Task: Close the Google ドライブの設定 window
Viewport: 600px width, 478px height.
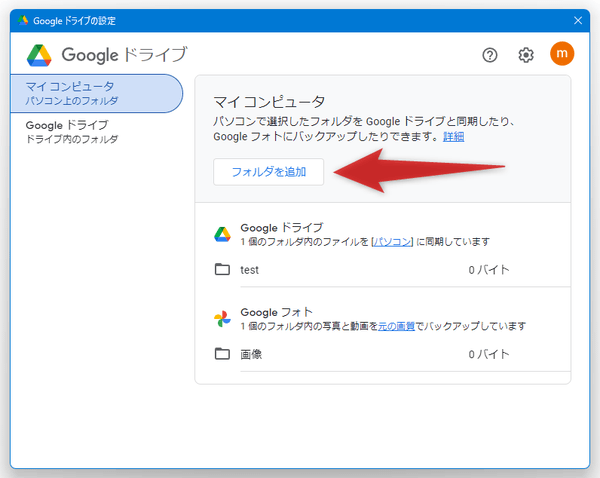Action: coord(578,20)
